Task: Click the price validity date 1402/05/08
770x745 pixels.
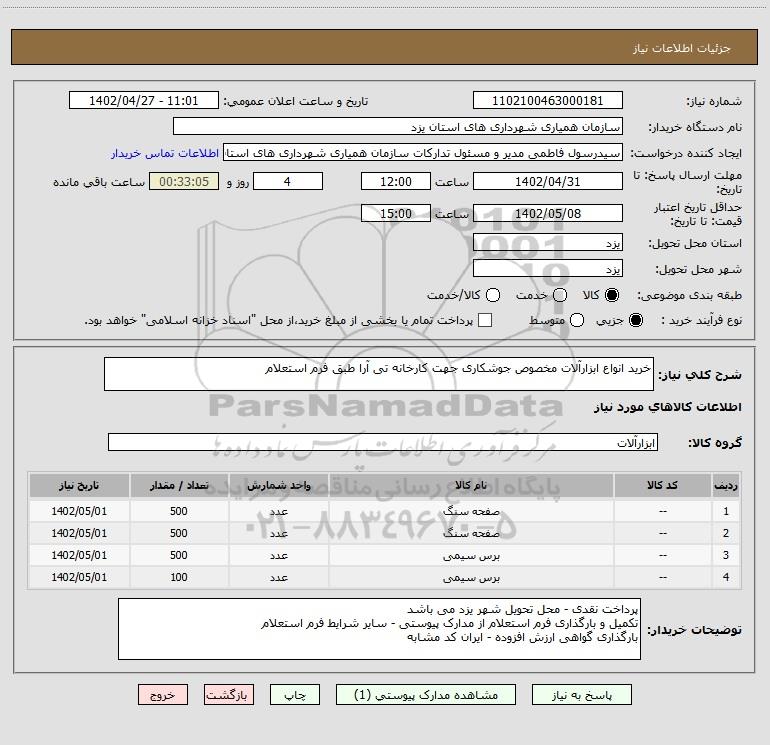Action: coord(548,213)
